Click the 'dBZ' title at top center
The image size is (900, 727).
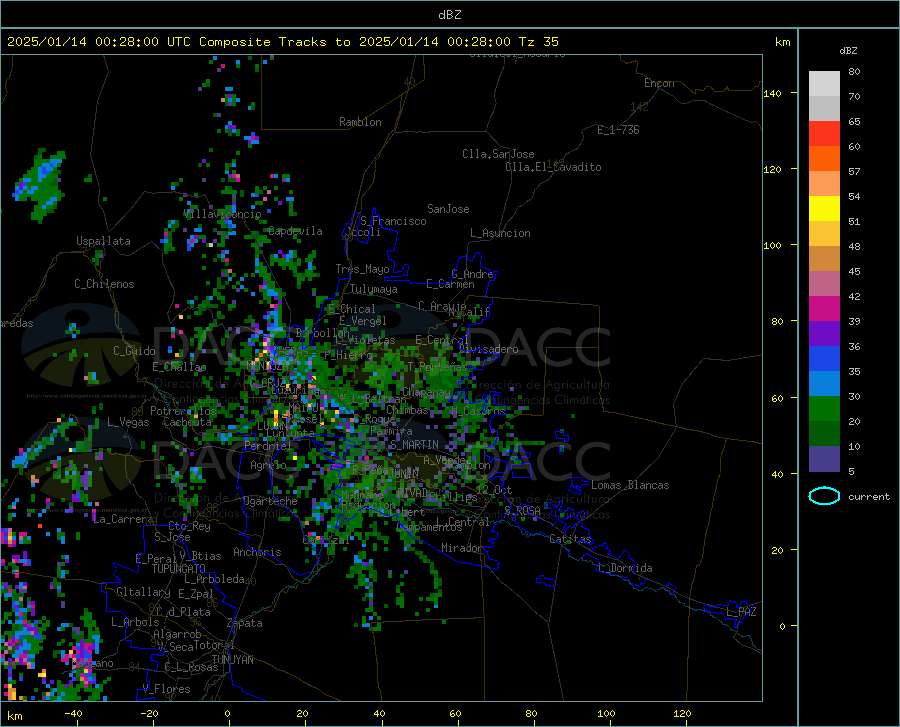pos(449,15)
